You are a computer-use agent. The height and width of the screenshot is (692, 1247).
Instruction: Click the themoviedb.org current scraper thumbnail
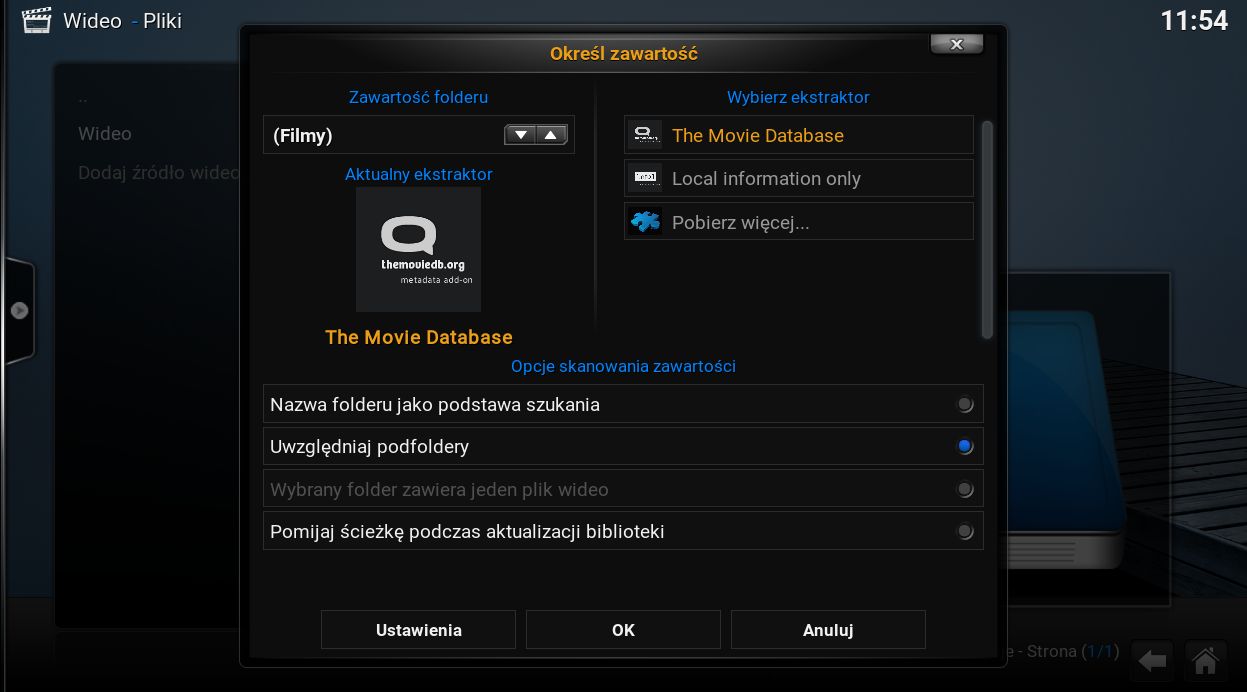(418, 249)
